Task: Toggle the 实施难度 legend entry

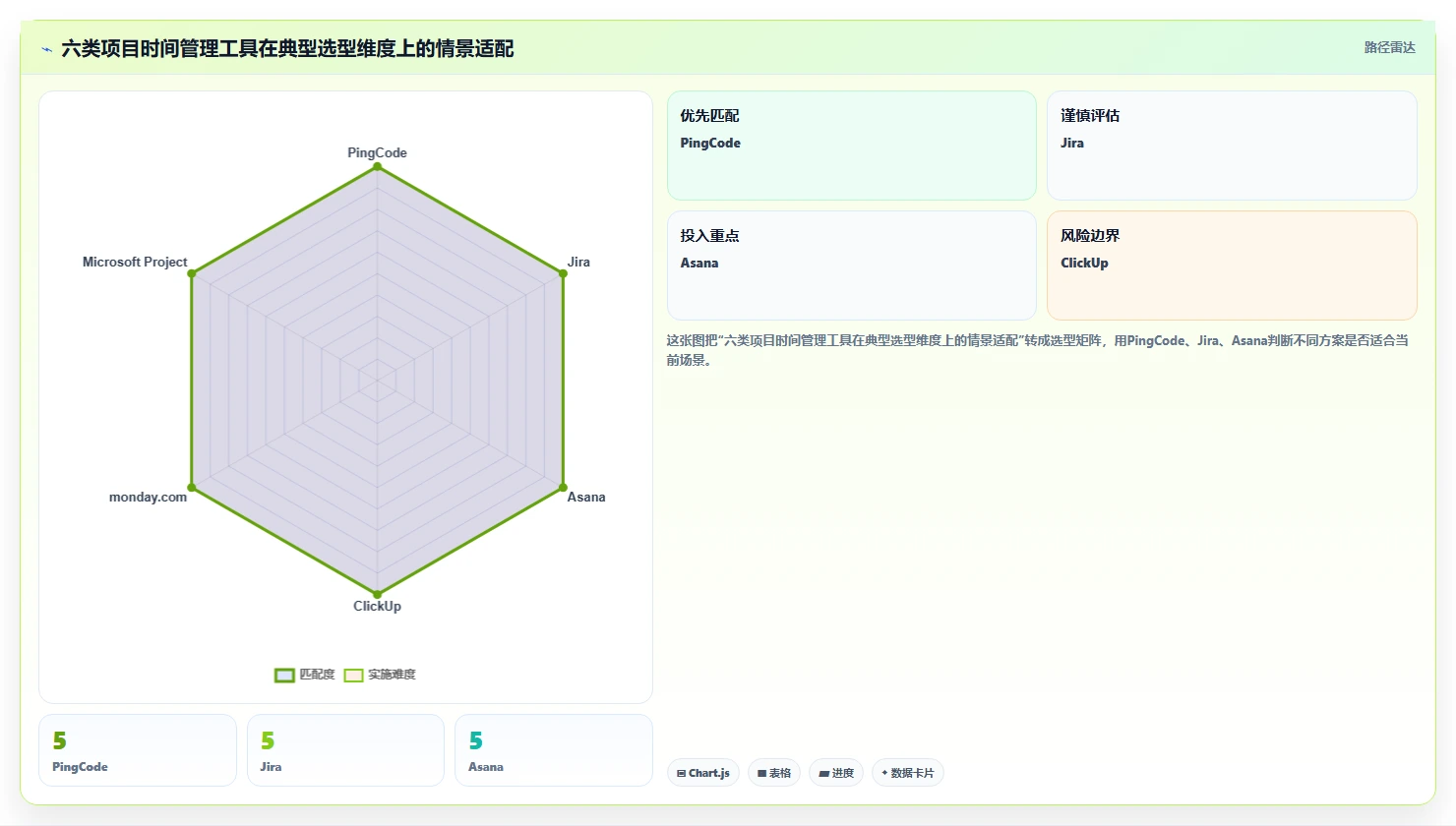Action: pyautogui.click(x=380, y=675)
